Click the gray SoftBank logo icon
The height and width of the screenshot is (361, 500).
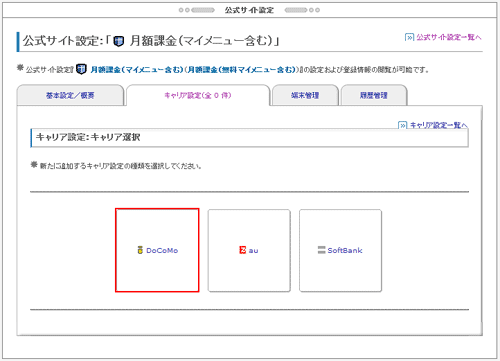[322, 250]
